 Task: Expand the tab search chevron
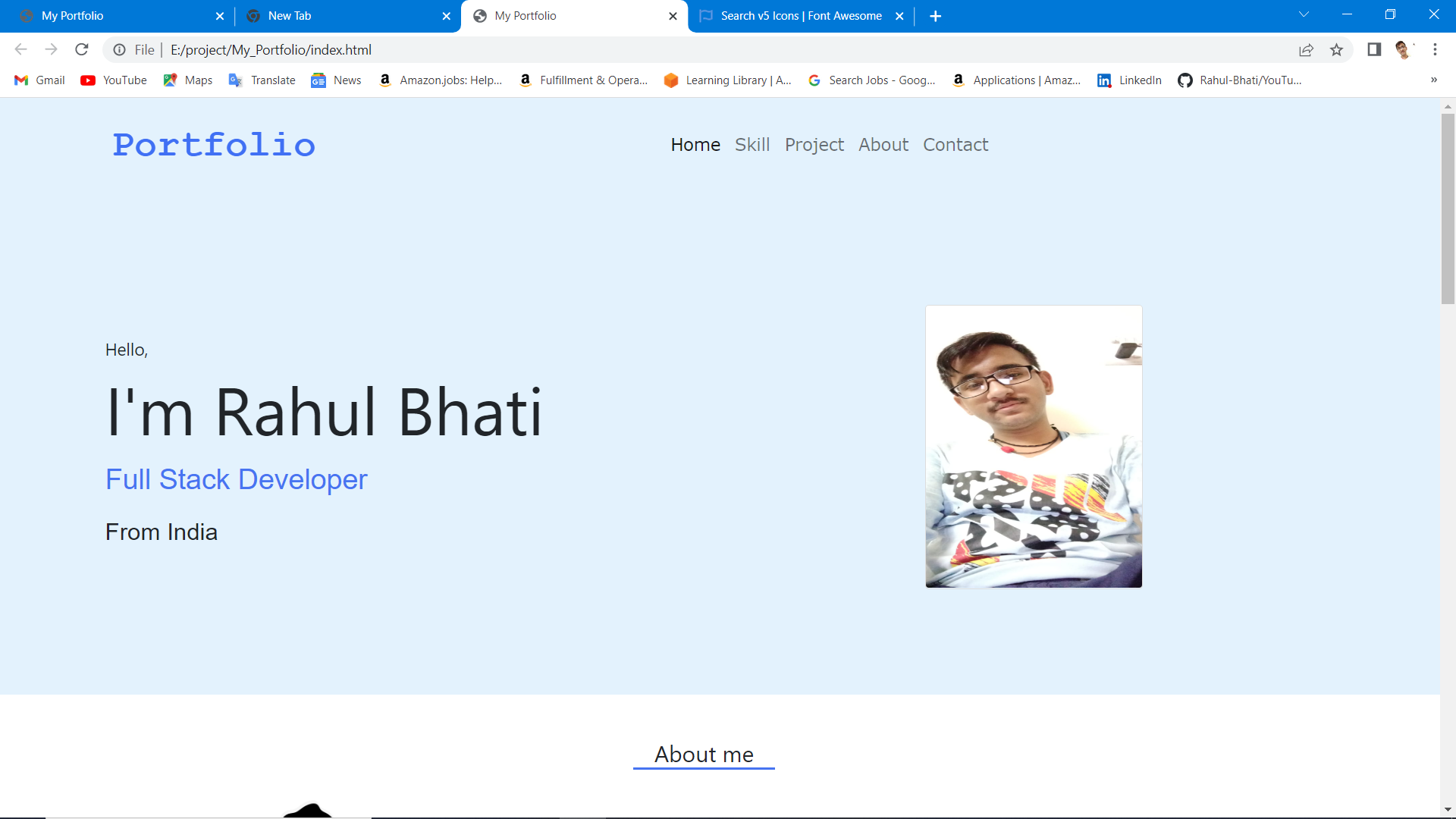(1304, 14)
